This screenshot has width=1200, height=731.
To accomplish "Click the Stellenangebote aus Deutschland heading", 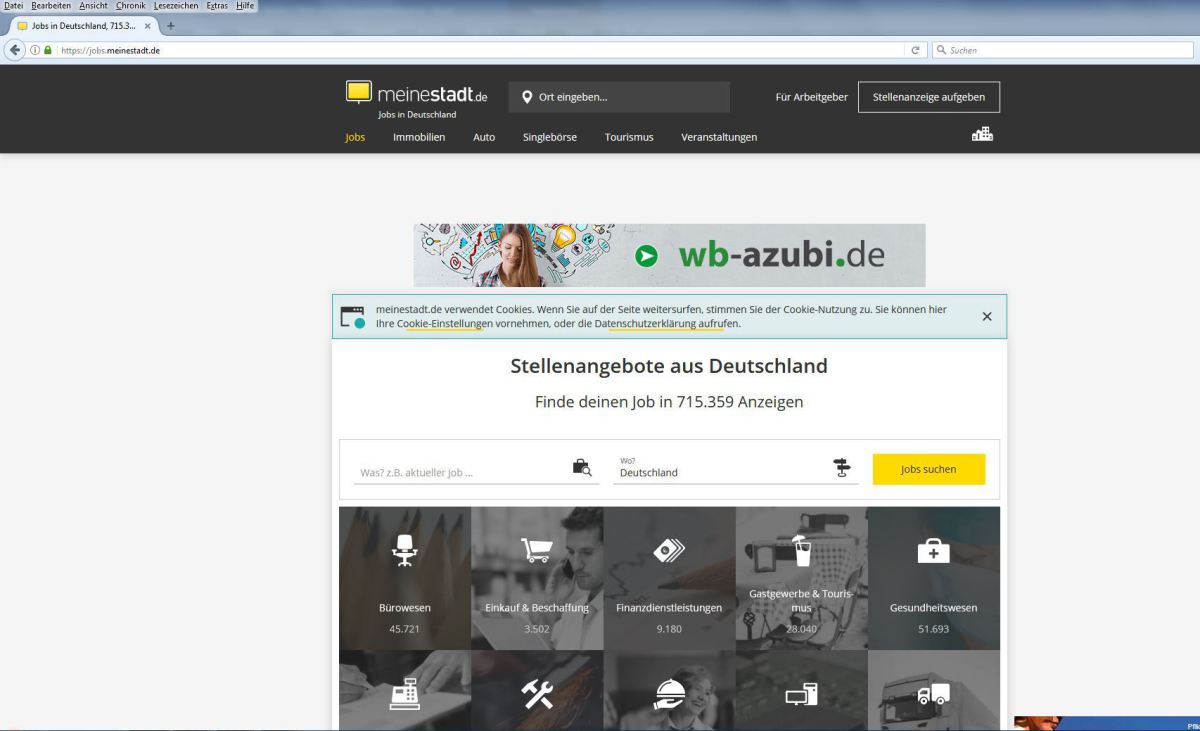I will [669, 366].
